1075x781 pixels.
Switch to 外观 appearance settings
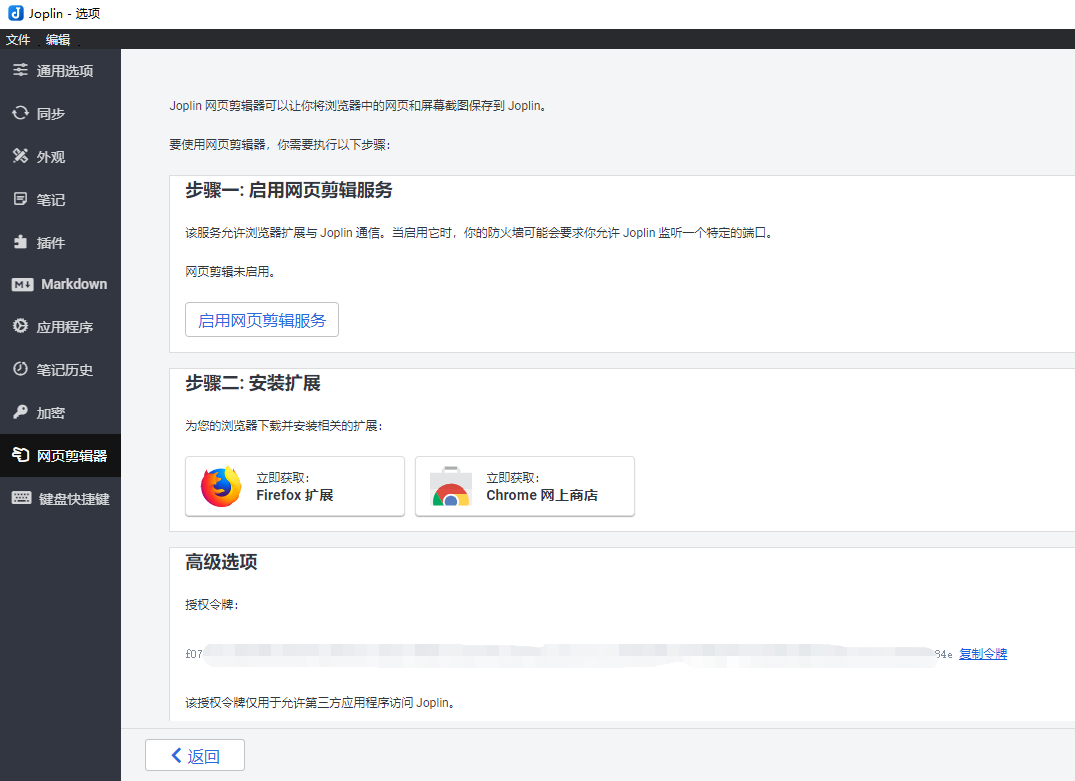60,156
